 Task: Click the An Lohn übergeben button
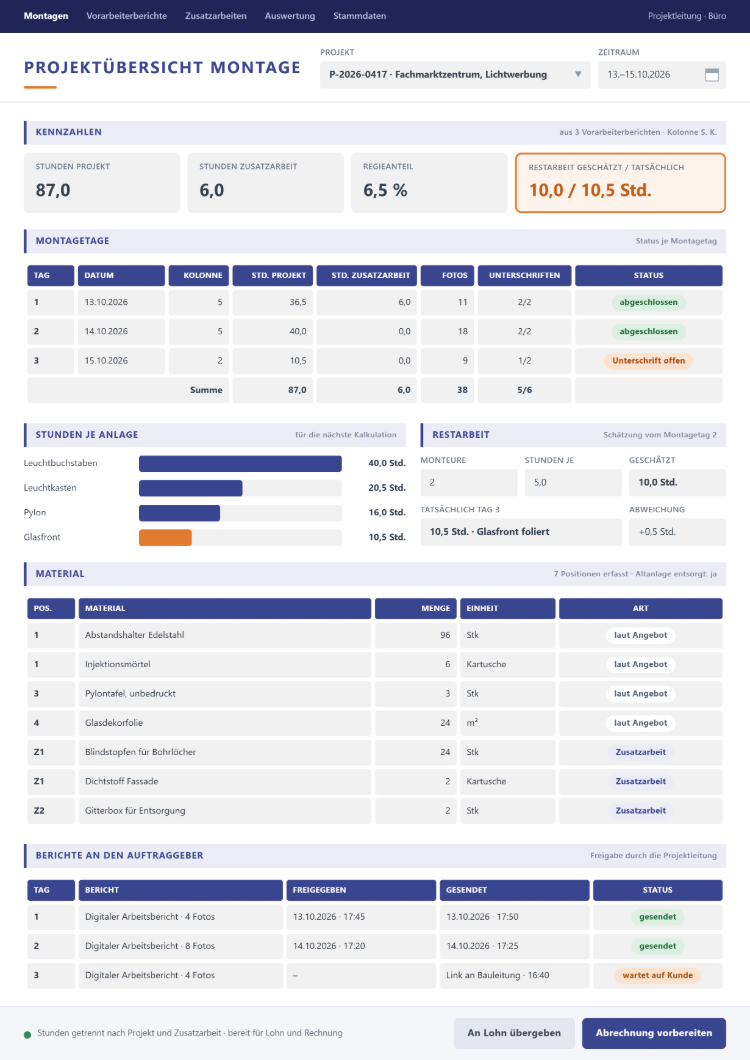[x=514, y=1033]
